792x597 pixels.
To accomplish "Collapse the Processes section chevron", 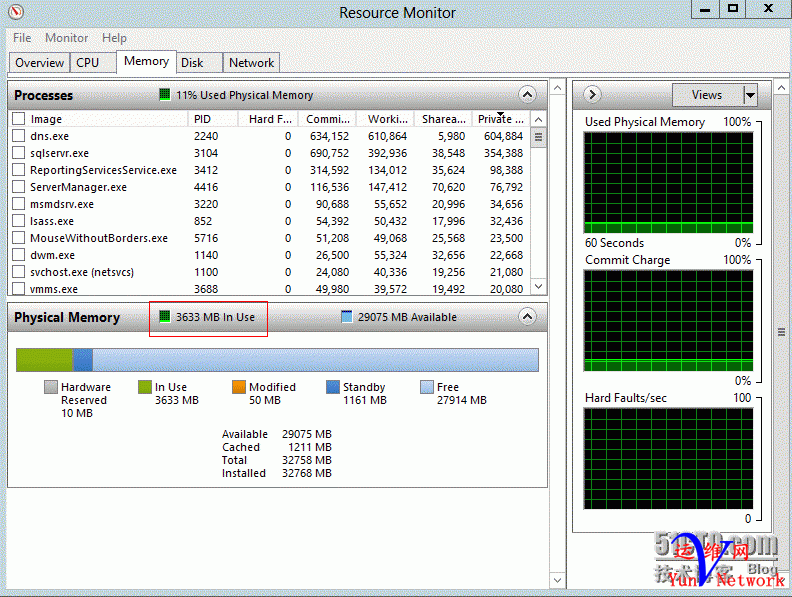I will click(527, 94).
